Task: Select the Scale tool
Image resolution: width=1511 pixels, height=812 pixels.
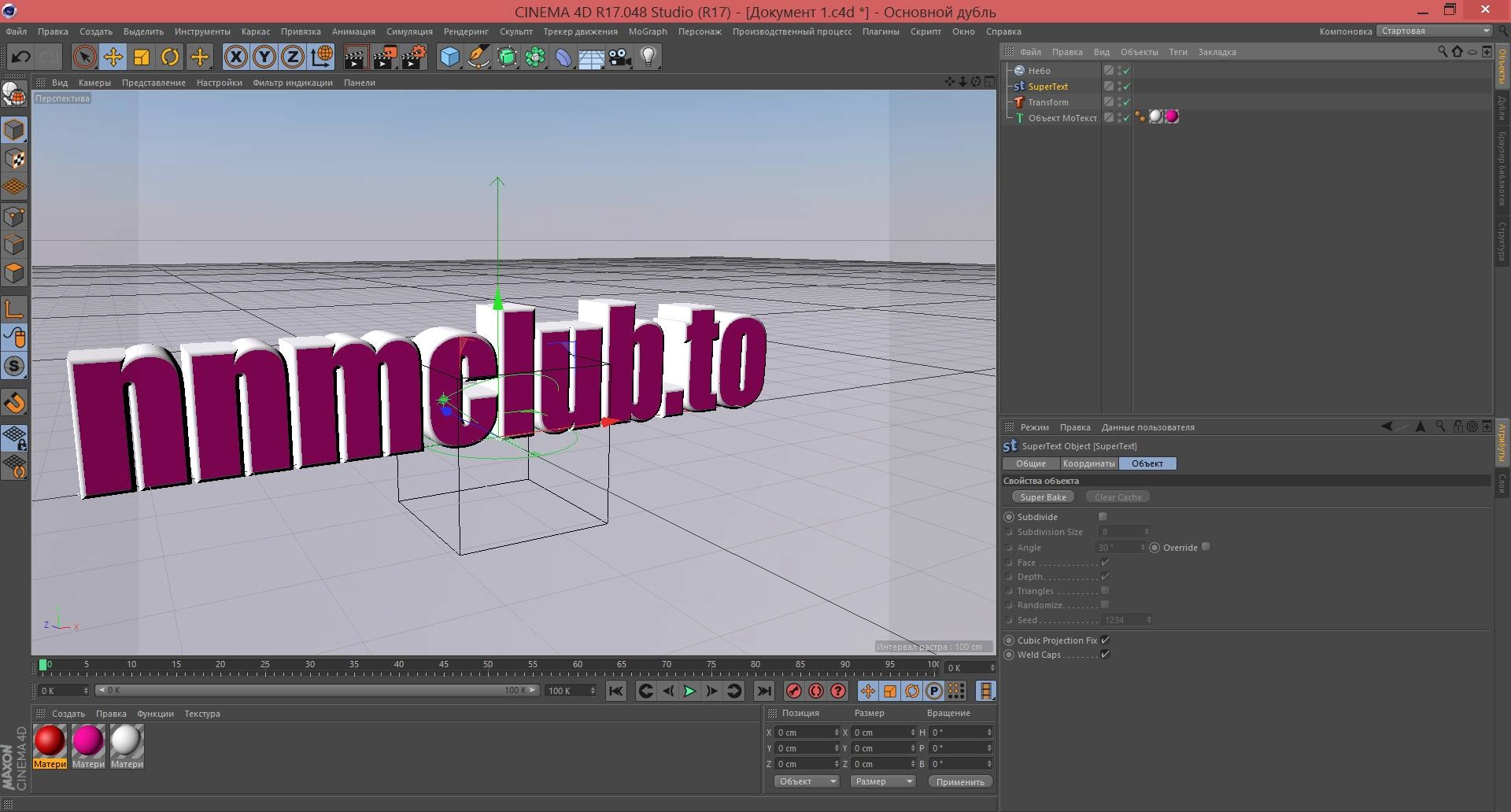Action: 142,57
